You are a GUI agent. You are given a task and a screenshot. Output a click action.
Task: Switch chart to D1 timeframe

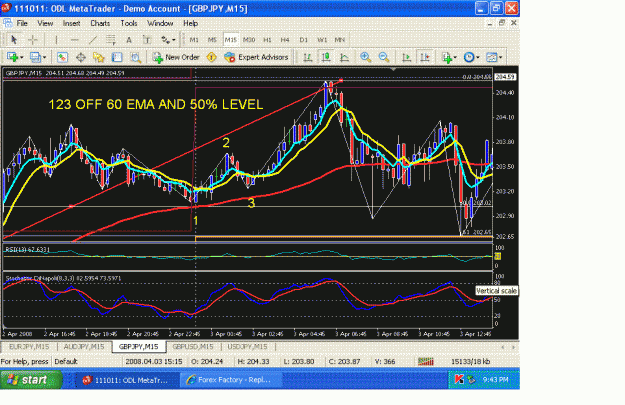tap(303, 40)
